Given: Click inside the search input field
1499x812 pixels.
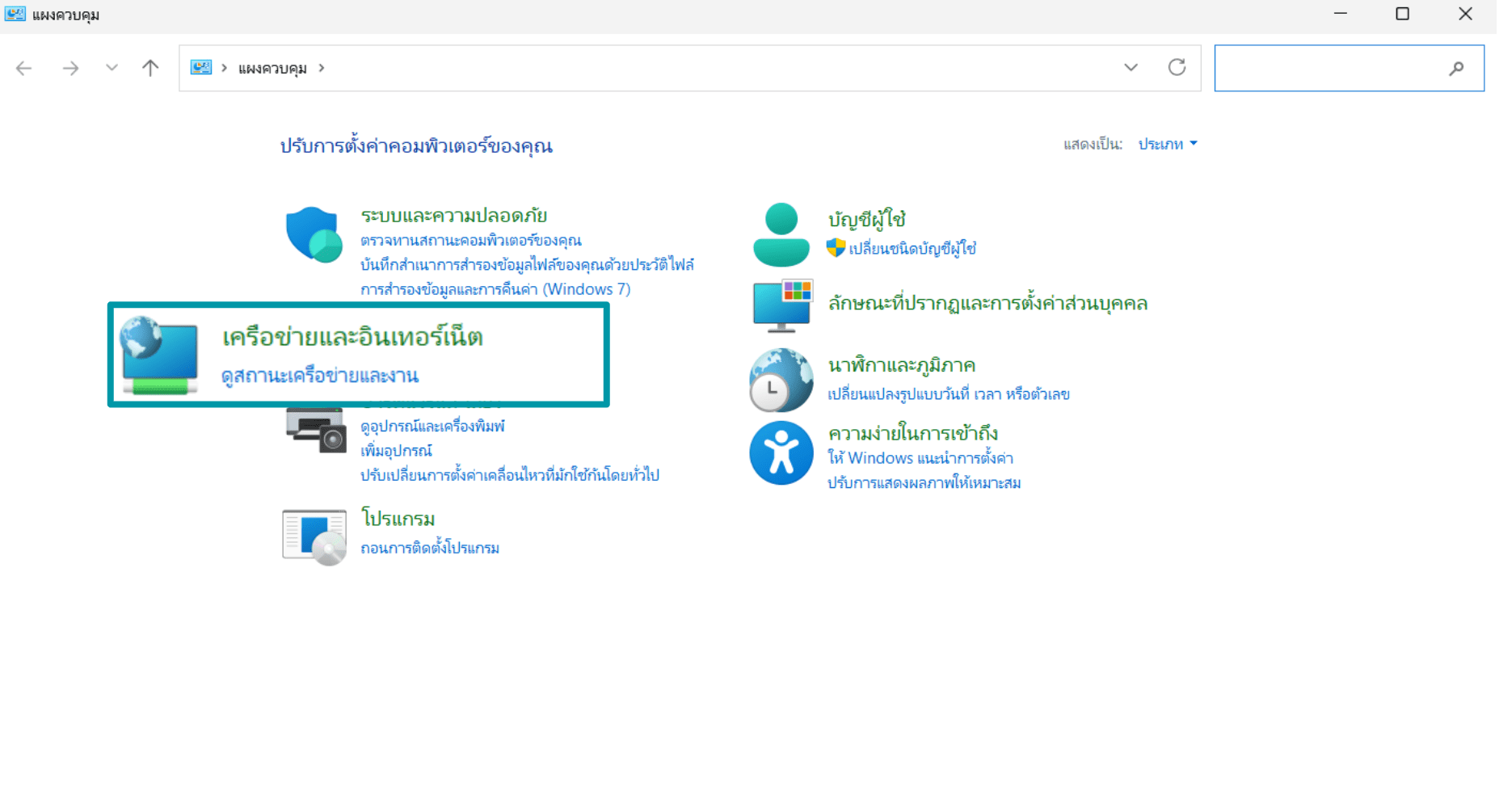Looking at the screenshot, I should tap(1333, 68).
